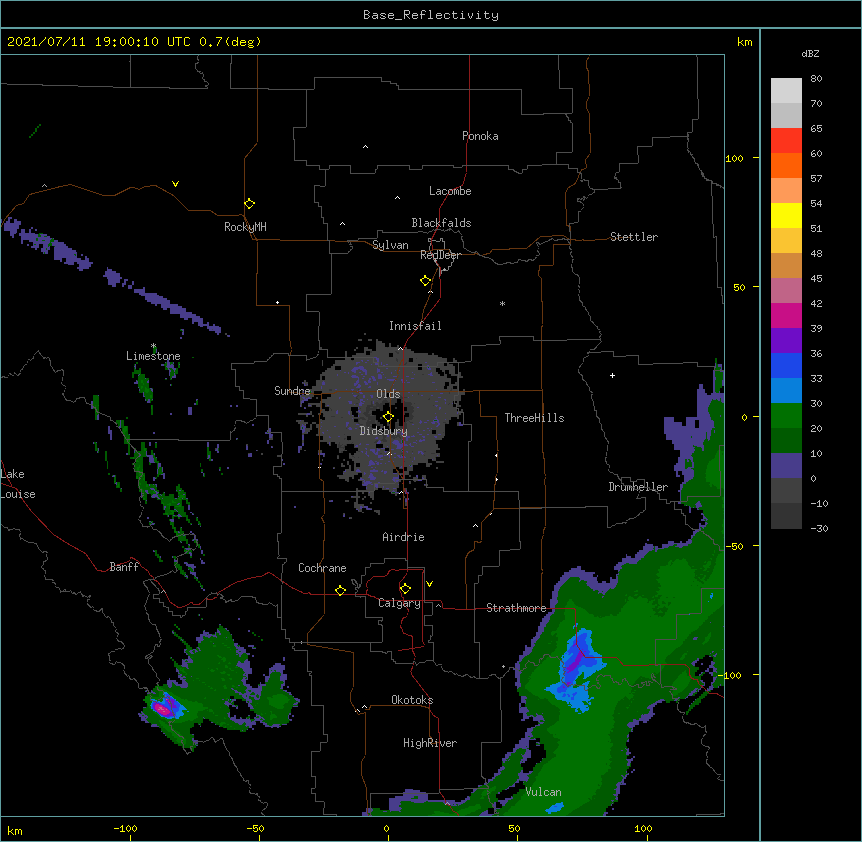Click the yellow diamond marker south of RedDeer
The width and height of the screenshot is (862, 842).
[x=425, y=281]
